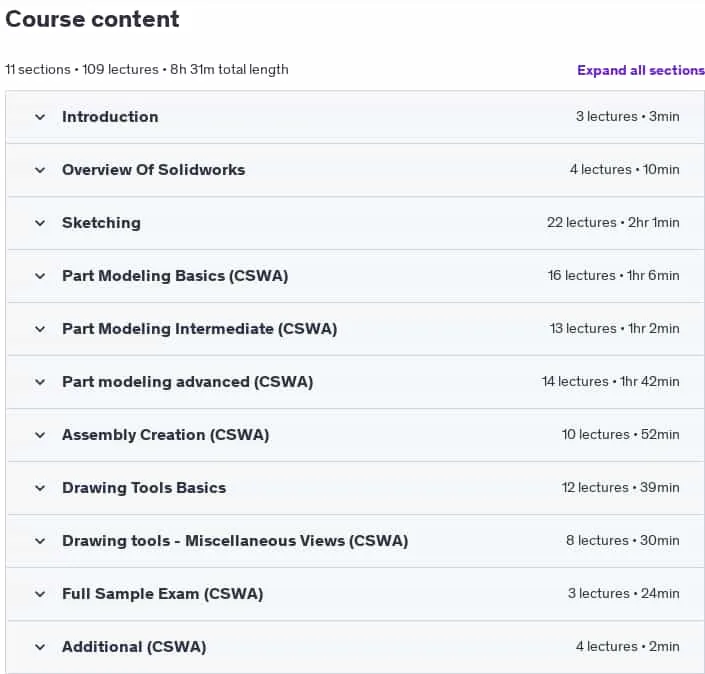Open Part modeling advanced (CSWA) chevron
The width and height of the screenshot is (705, 674).
pyautogui.click(x=40, y=382)
